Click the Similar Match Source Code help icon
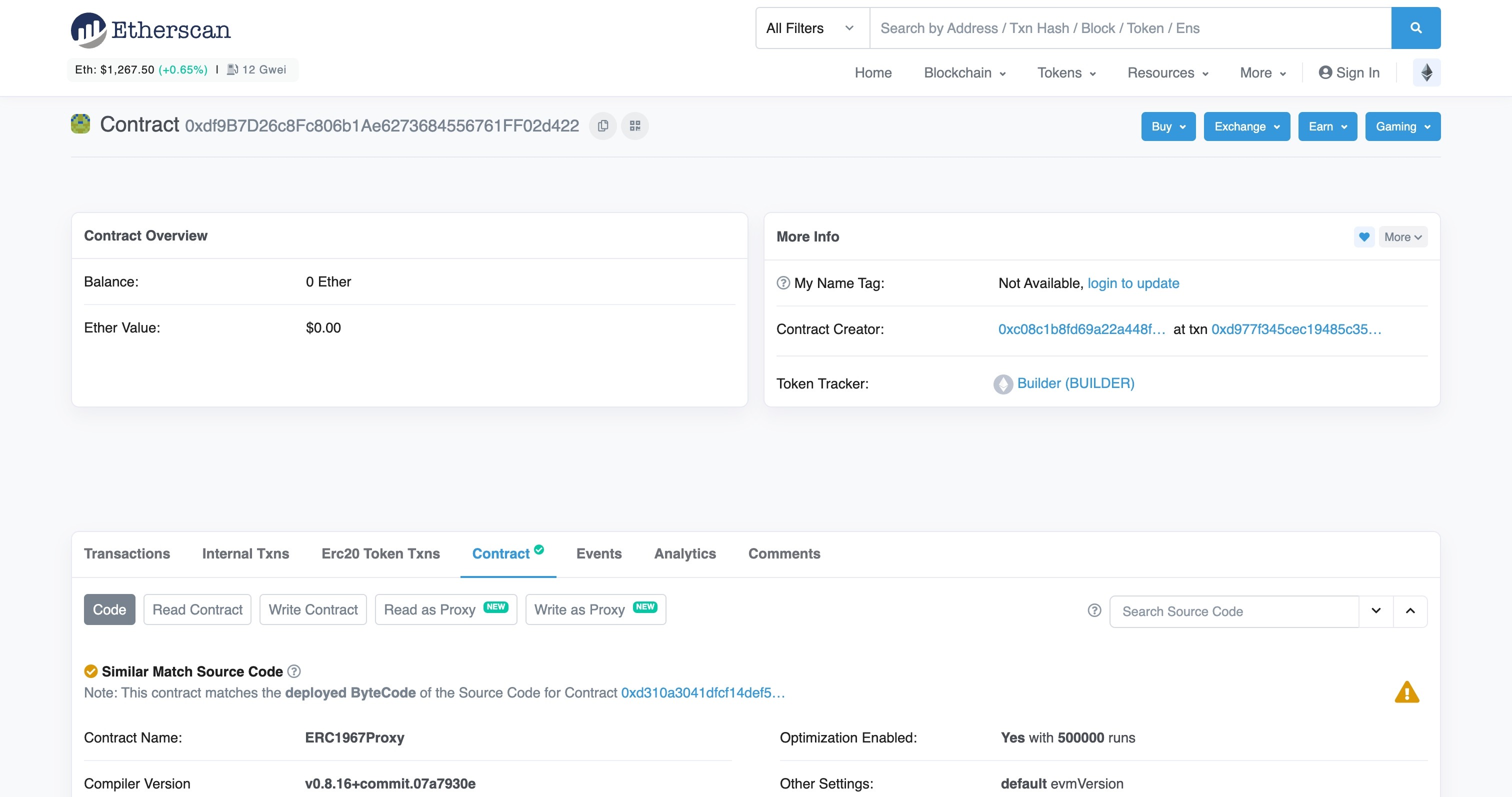The height and width of the screenshot is (797, 1512). (x=294, y=671)
